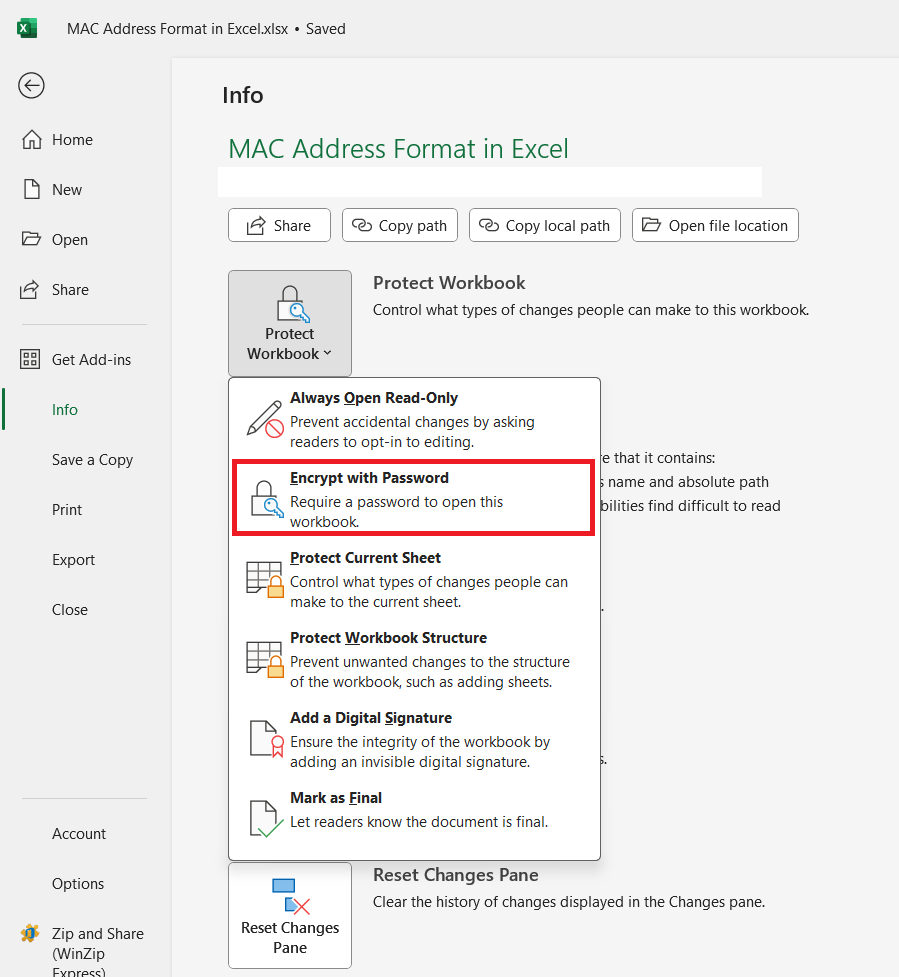Screen dimensions: 899x977
Task: Click Open file location button
Action: (715, 225)
